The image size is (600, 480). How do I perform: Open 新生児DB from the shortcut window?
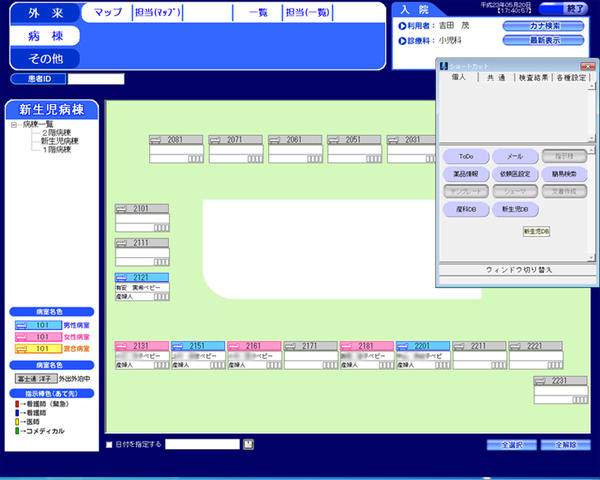515,209
